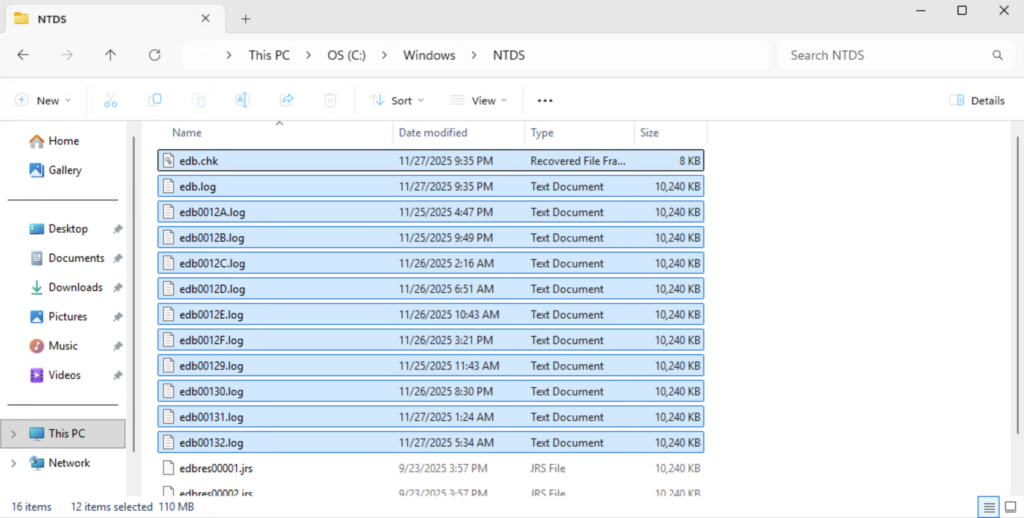Open the New item menu
This screenshot has height=518, width=1024.
click(x=43, y=100)
